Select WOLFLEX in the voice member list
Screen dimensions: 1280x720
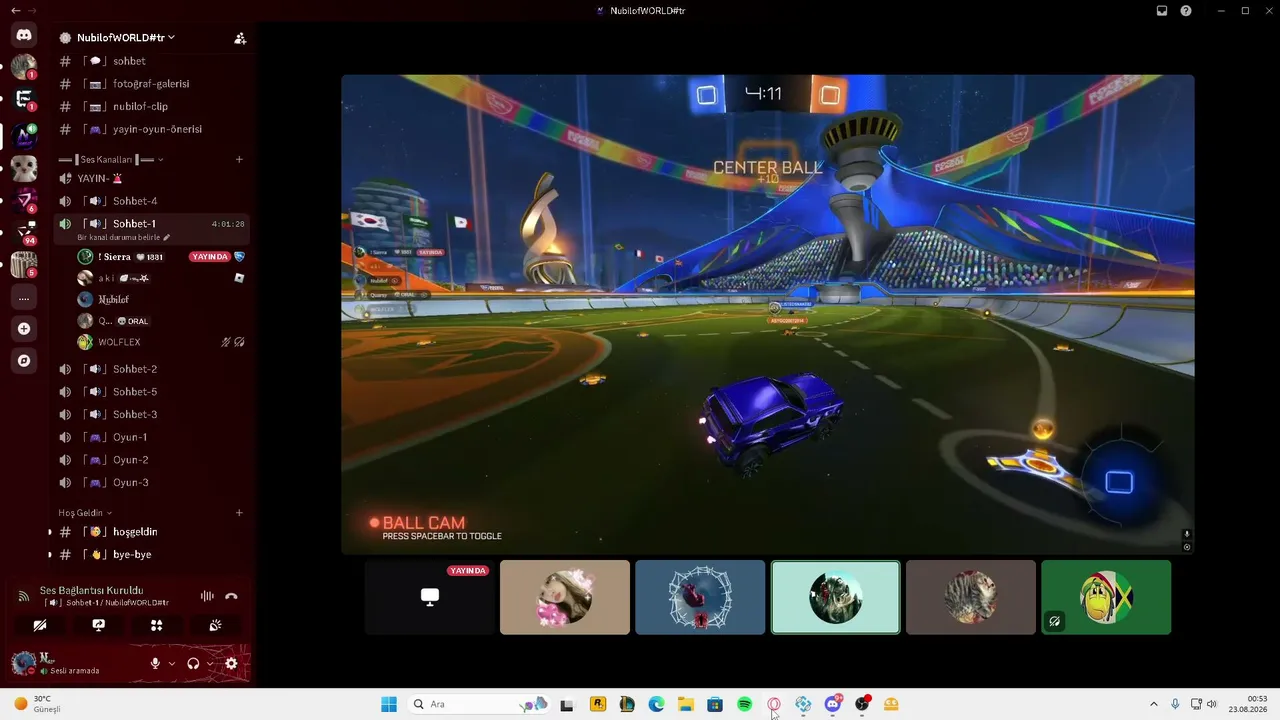click(x=161, y=342)
